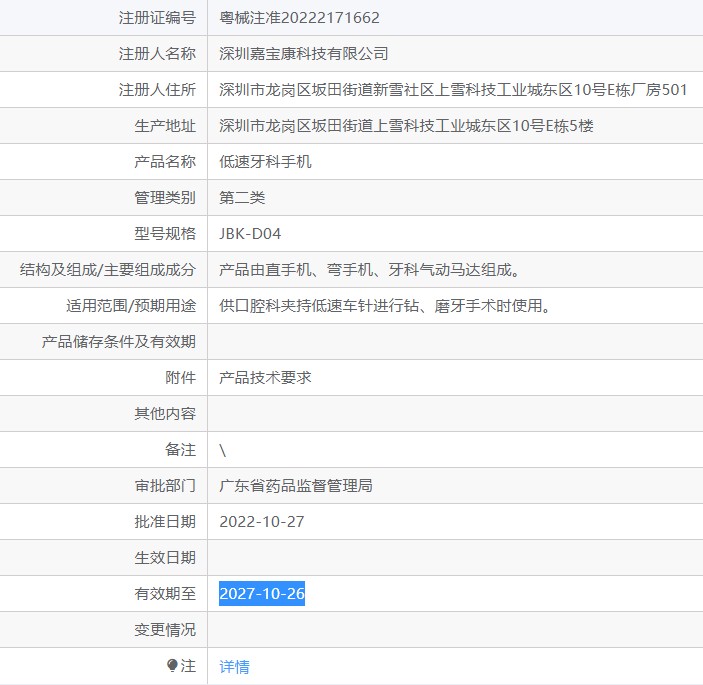Click the production address ending in E栋5楼
This screenshot has height=685, width=703.
pyautogui.click(x=406, y=126)
